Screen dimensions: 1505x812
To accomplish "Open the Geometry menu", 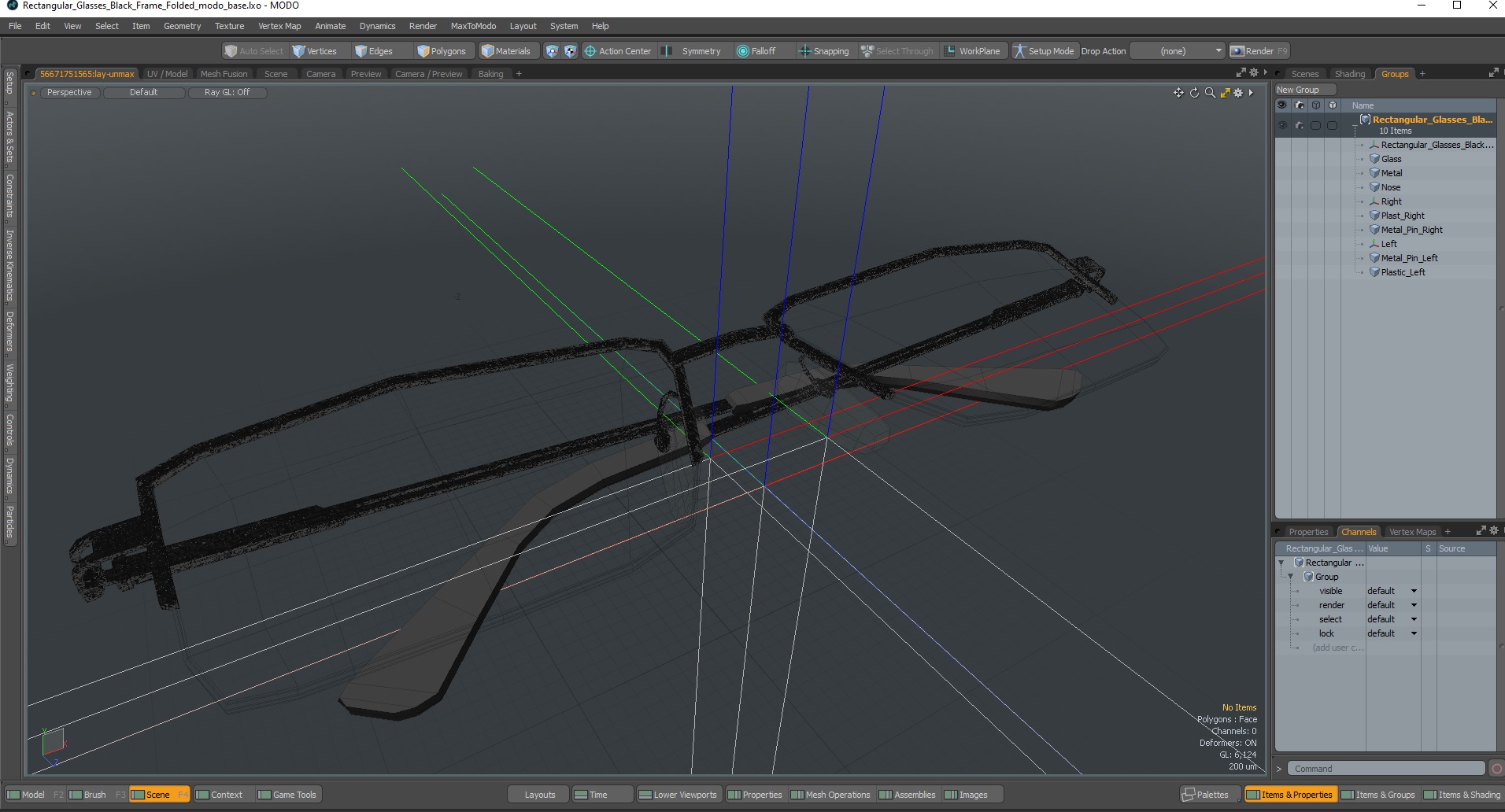I will click(182, 26).
